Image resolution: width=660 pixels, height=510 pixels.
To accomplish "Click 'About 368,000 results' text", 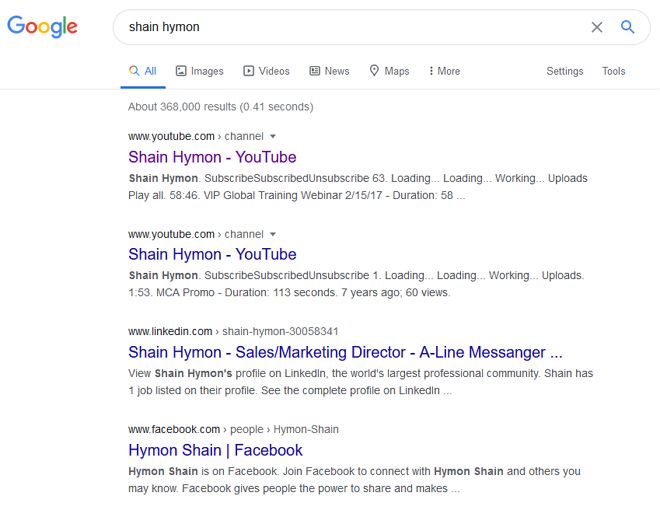I will pyautogui.click(x=221, y=107).
